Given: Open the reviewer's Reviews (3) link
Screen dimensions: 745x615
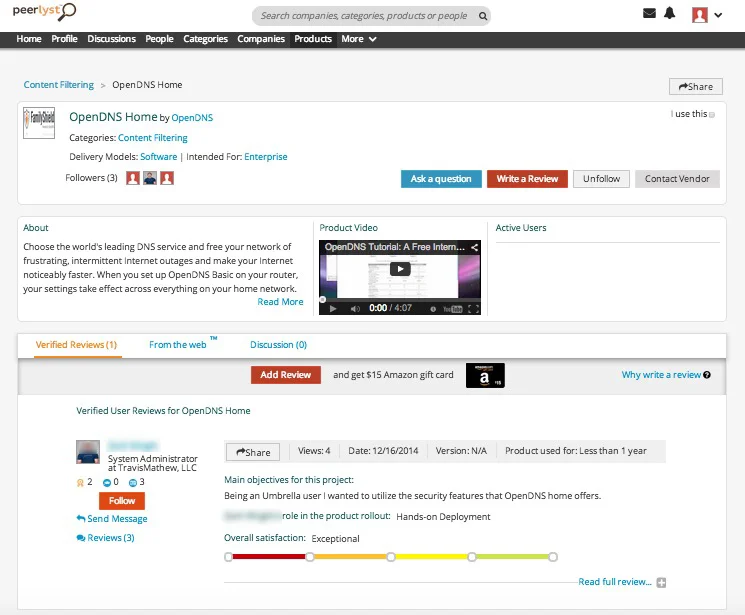Looking at the screenshot, I should point(105,538).
